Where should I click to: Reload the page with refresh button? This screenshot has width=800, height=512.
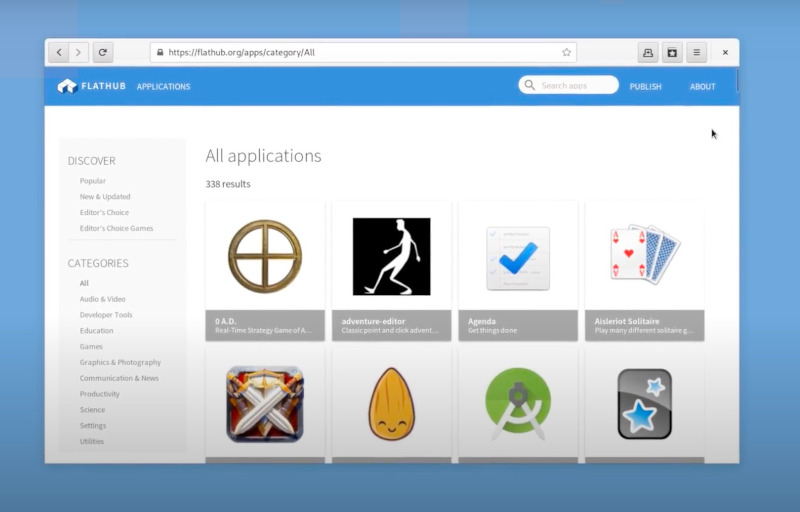pos(102,52)
